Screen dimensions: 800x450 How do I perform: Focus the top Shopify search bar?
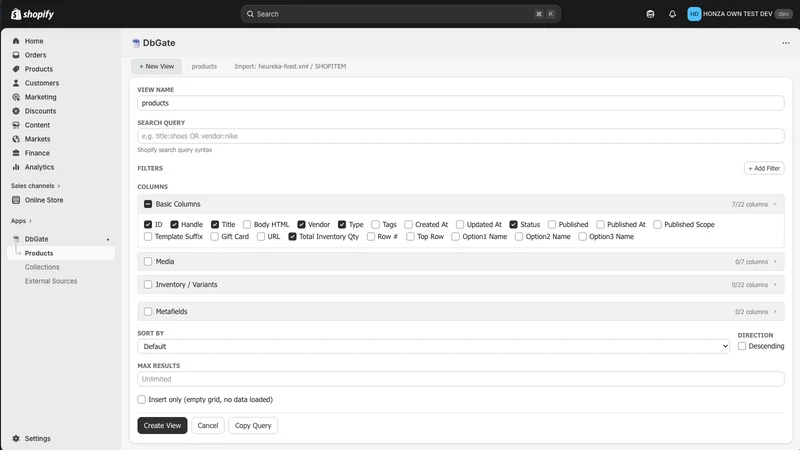coord(401,14)
